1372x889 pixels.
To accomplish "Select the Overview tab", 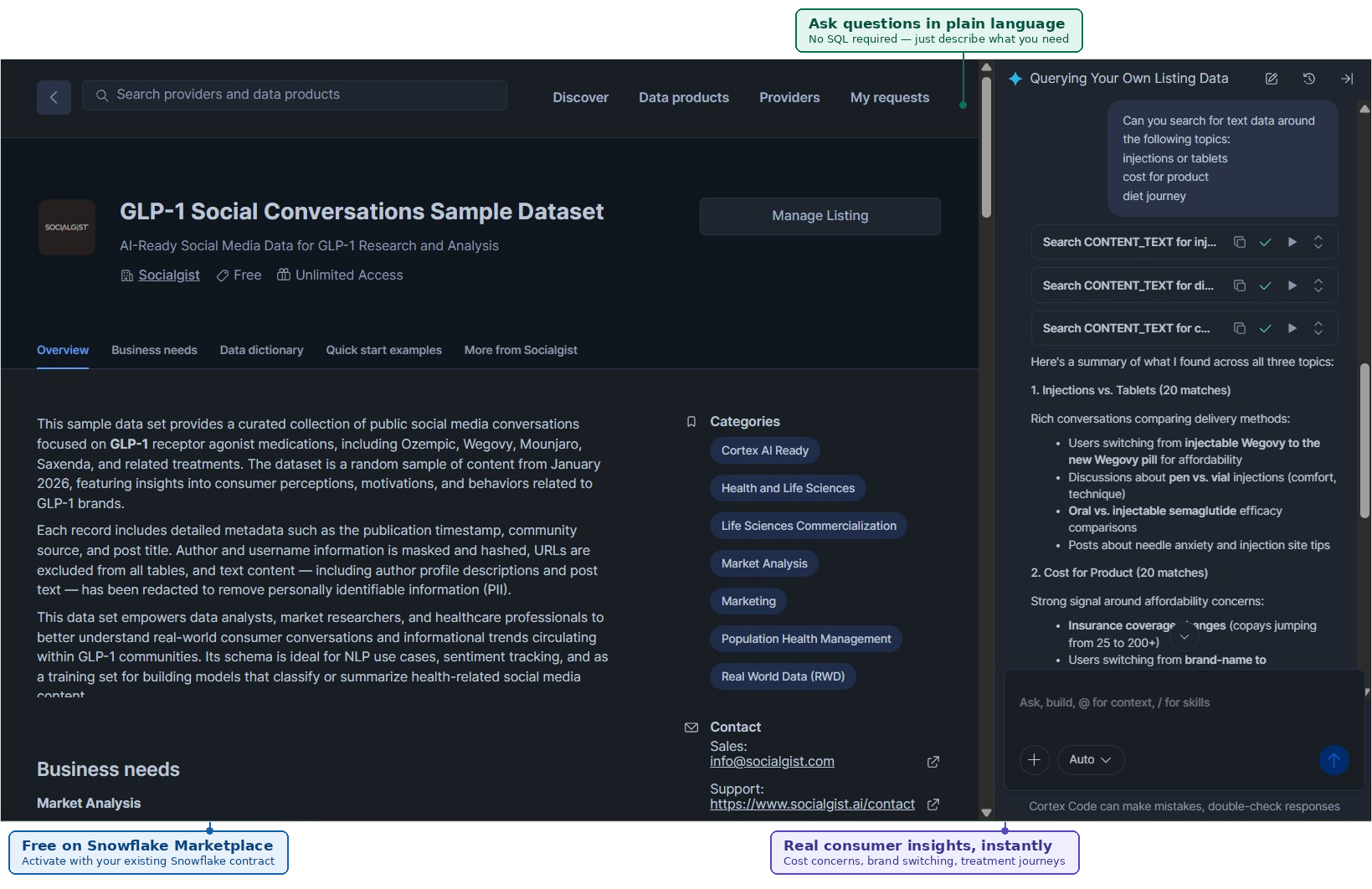I will pyautogui.click(x=63, y=350).
